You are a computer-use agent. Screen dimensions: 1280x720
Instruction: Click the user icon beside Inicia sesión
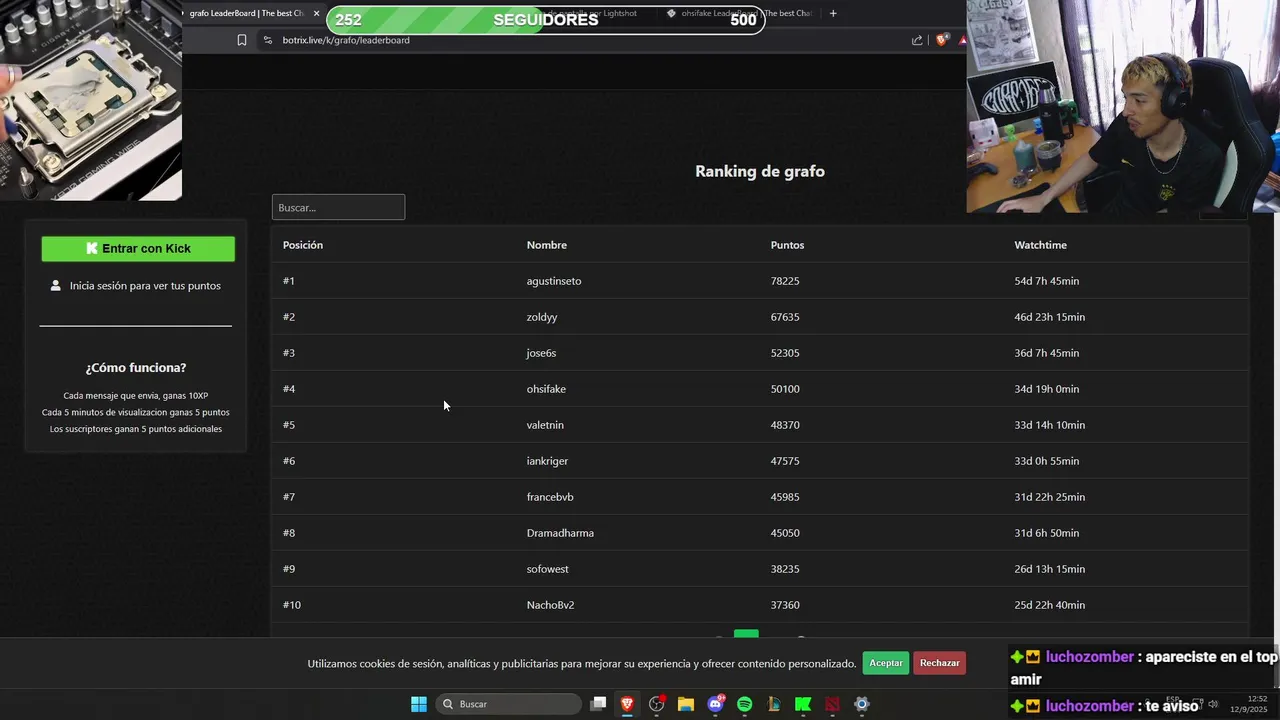[56, 286]
